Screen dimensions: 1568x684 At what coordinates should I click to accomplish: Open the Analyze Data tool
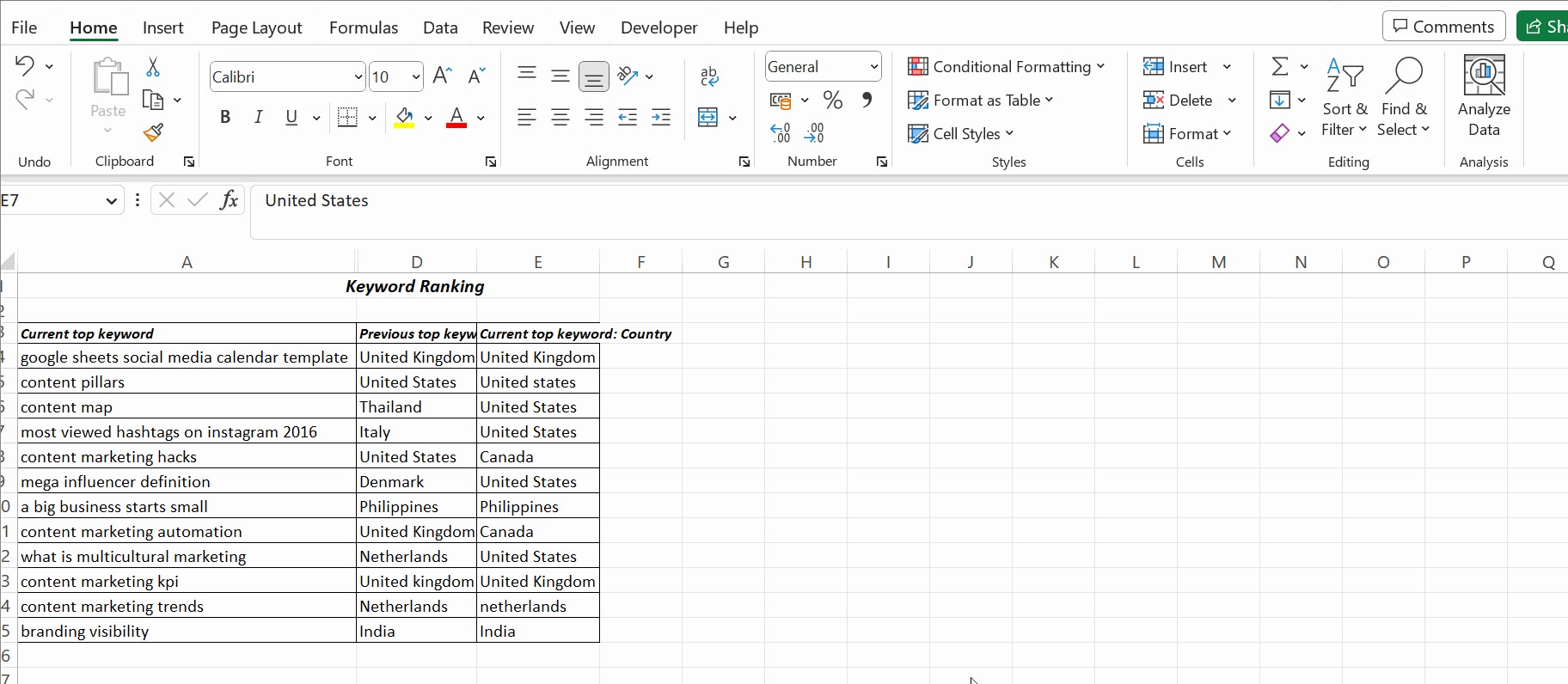[1484, 96]
